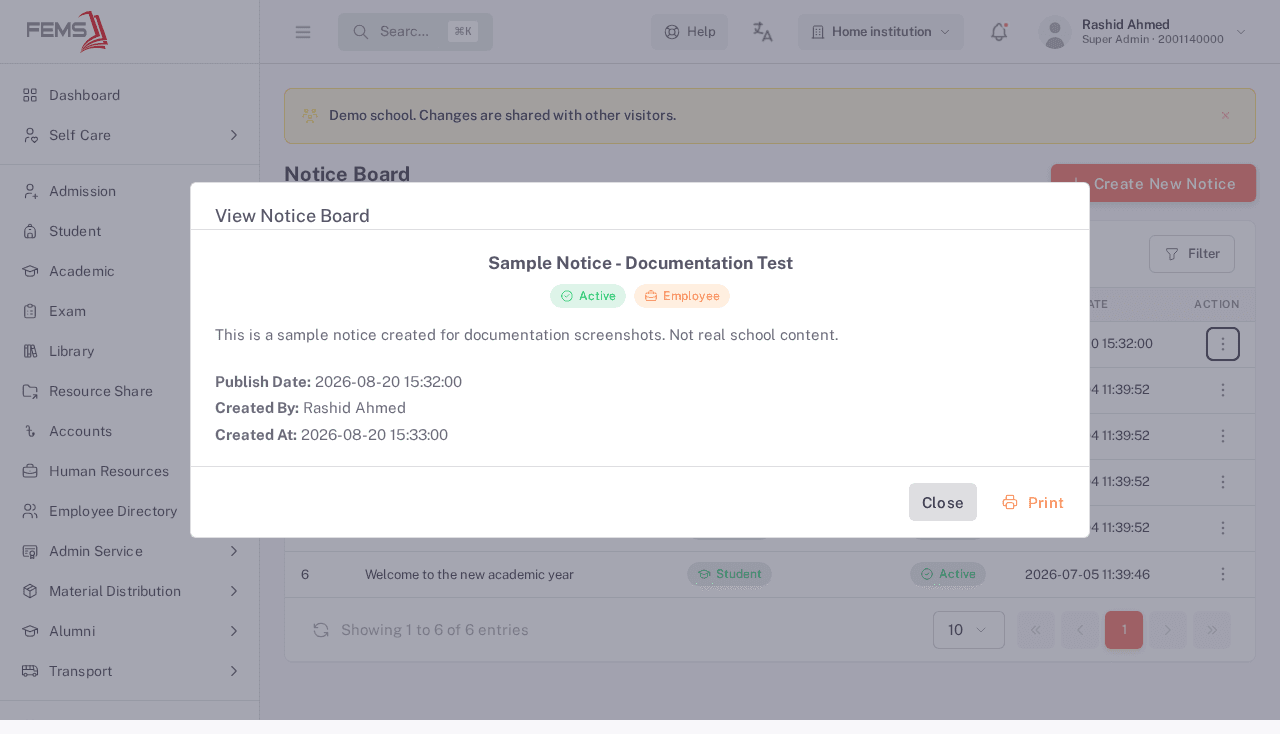The width and height of the screenshot is (1280, 734).
Task: Open the Home institution dropdown
Action: (881, 32)
